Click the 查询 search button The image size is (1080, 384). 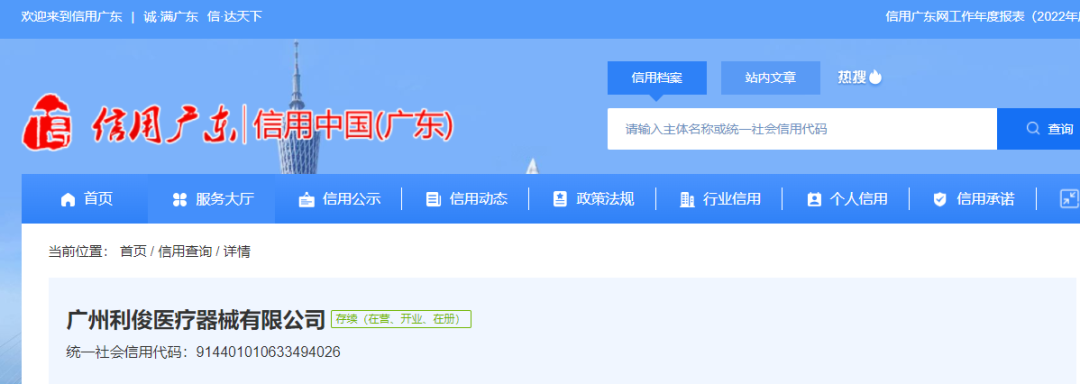1039,129
